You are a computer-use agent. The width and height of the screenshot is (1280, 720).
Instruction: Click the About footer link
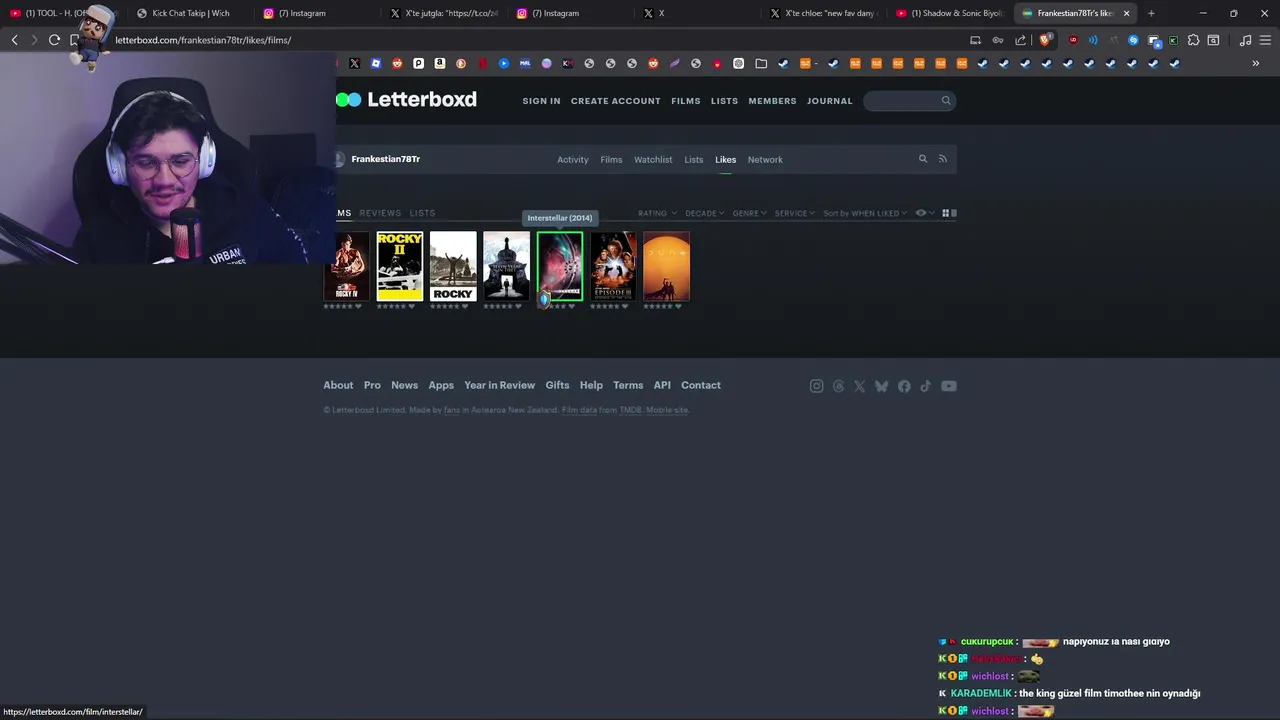point(338,385)
